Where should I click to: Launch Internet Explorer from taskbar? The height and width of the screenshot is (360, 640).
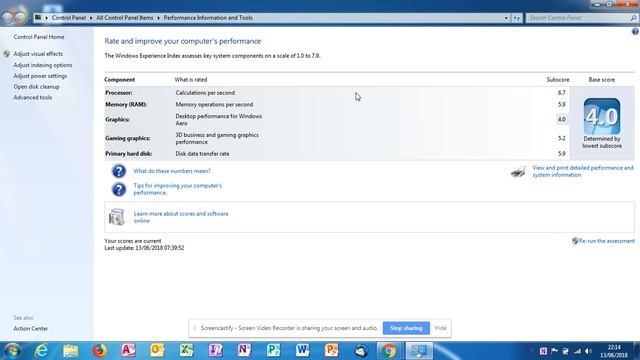41,351
